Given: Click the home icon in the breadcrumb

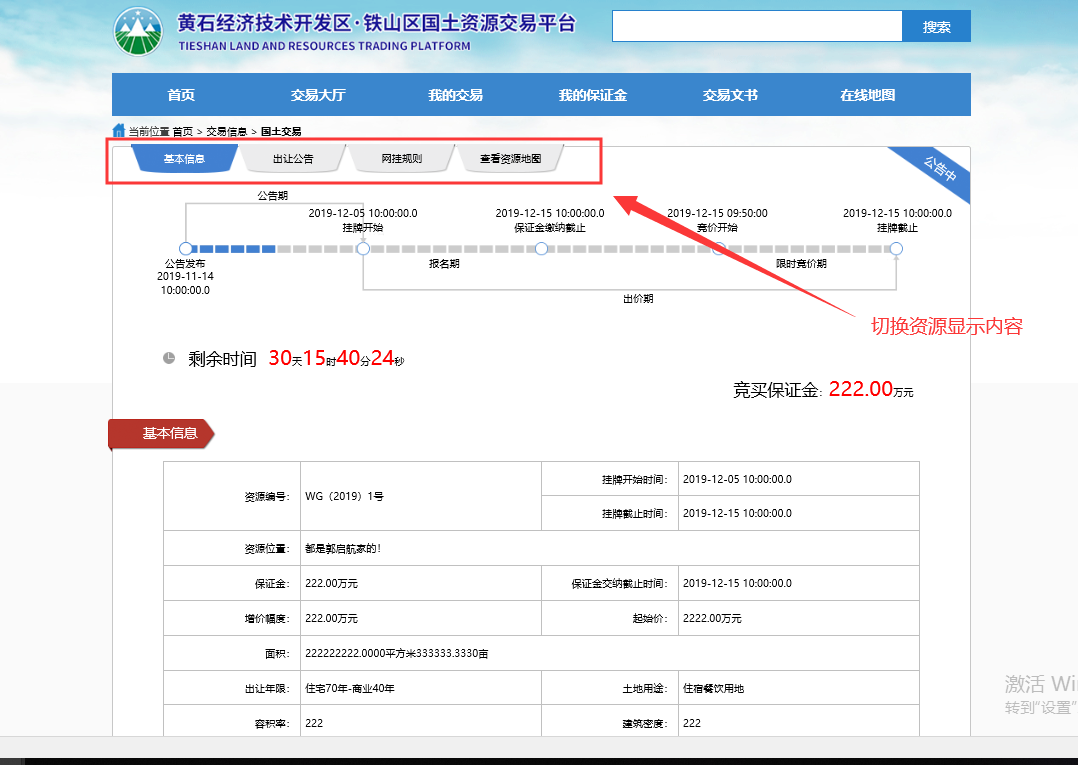Looking at the screenshot, I should [x=119, y=131].
